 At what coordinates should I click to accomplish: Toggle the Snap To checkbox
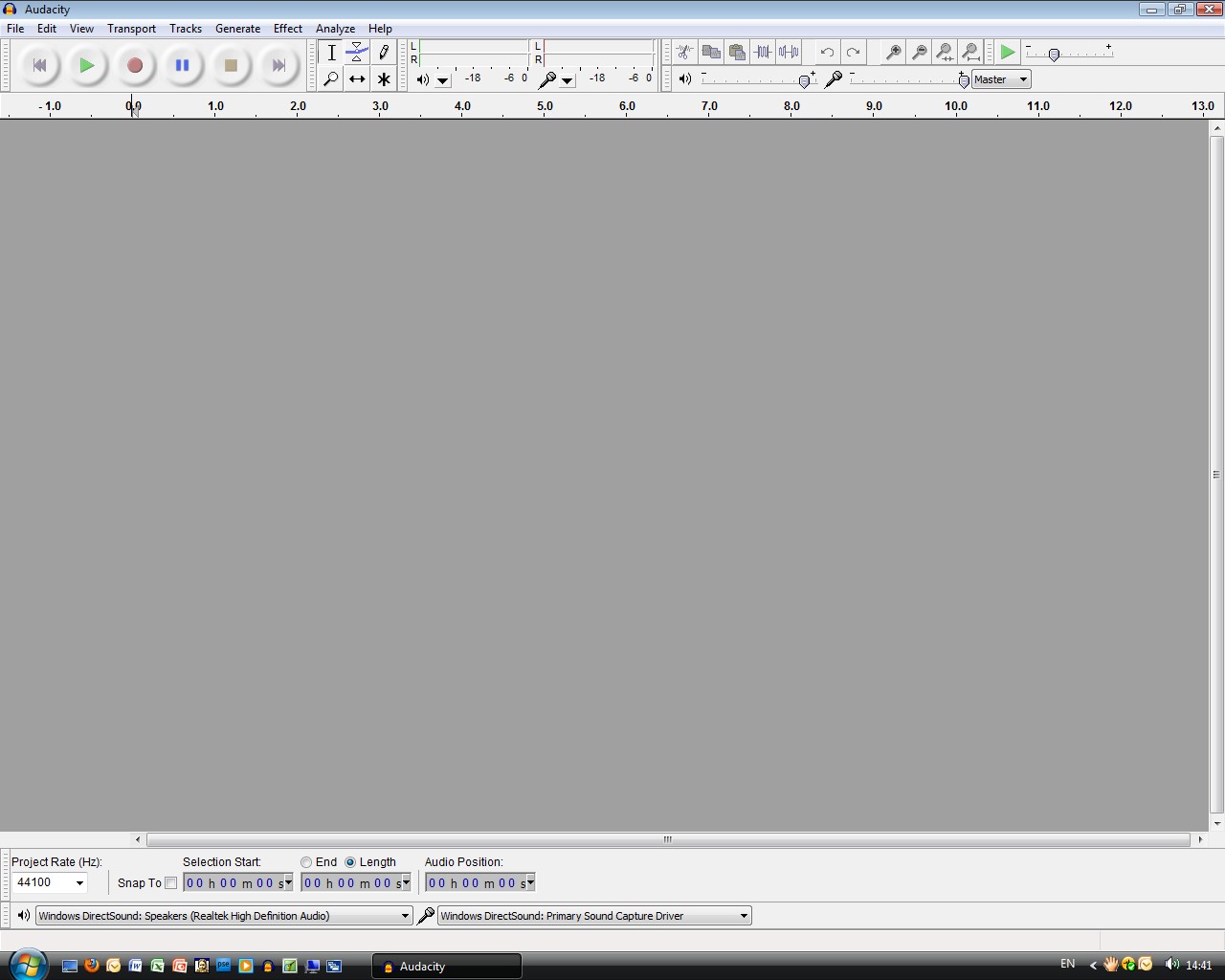(x=171, y=883)
